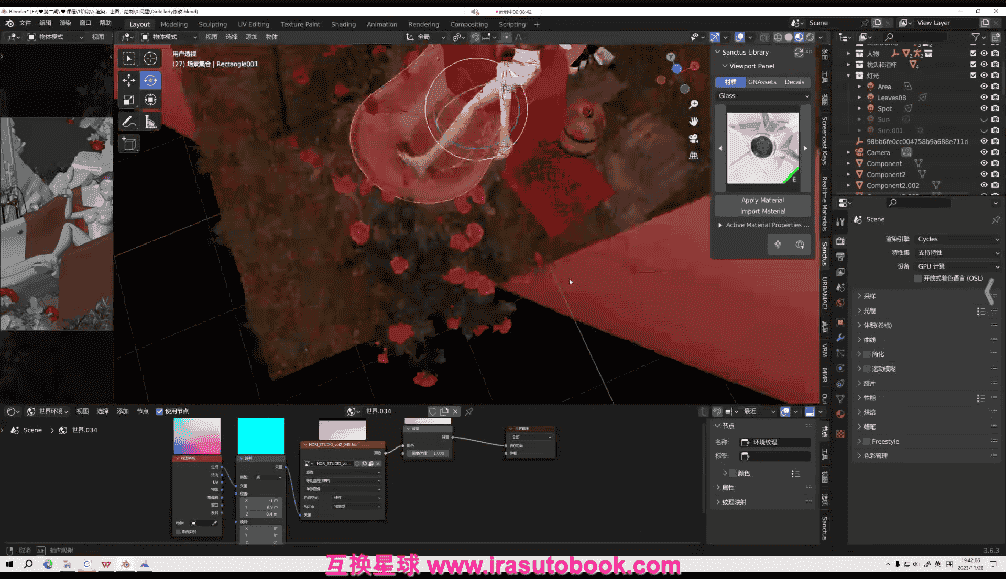Click the viewport pan hand icon
This screenshot has height=579, width=1006.
694,121
